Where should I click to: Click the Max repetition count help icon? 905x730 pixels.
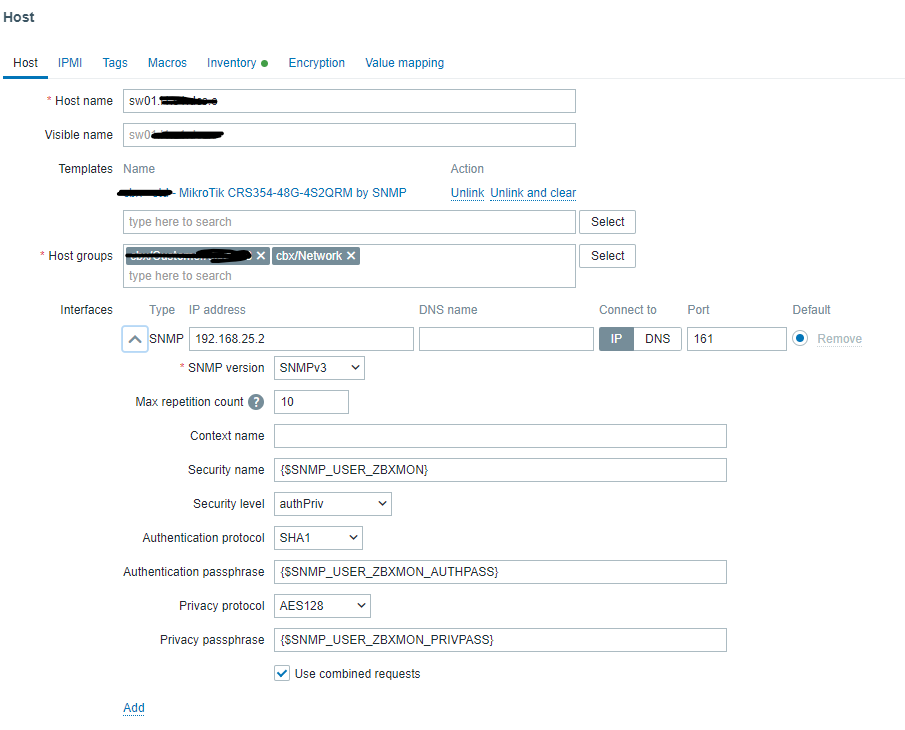tap(256, 402)
